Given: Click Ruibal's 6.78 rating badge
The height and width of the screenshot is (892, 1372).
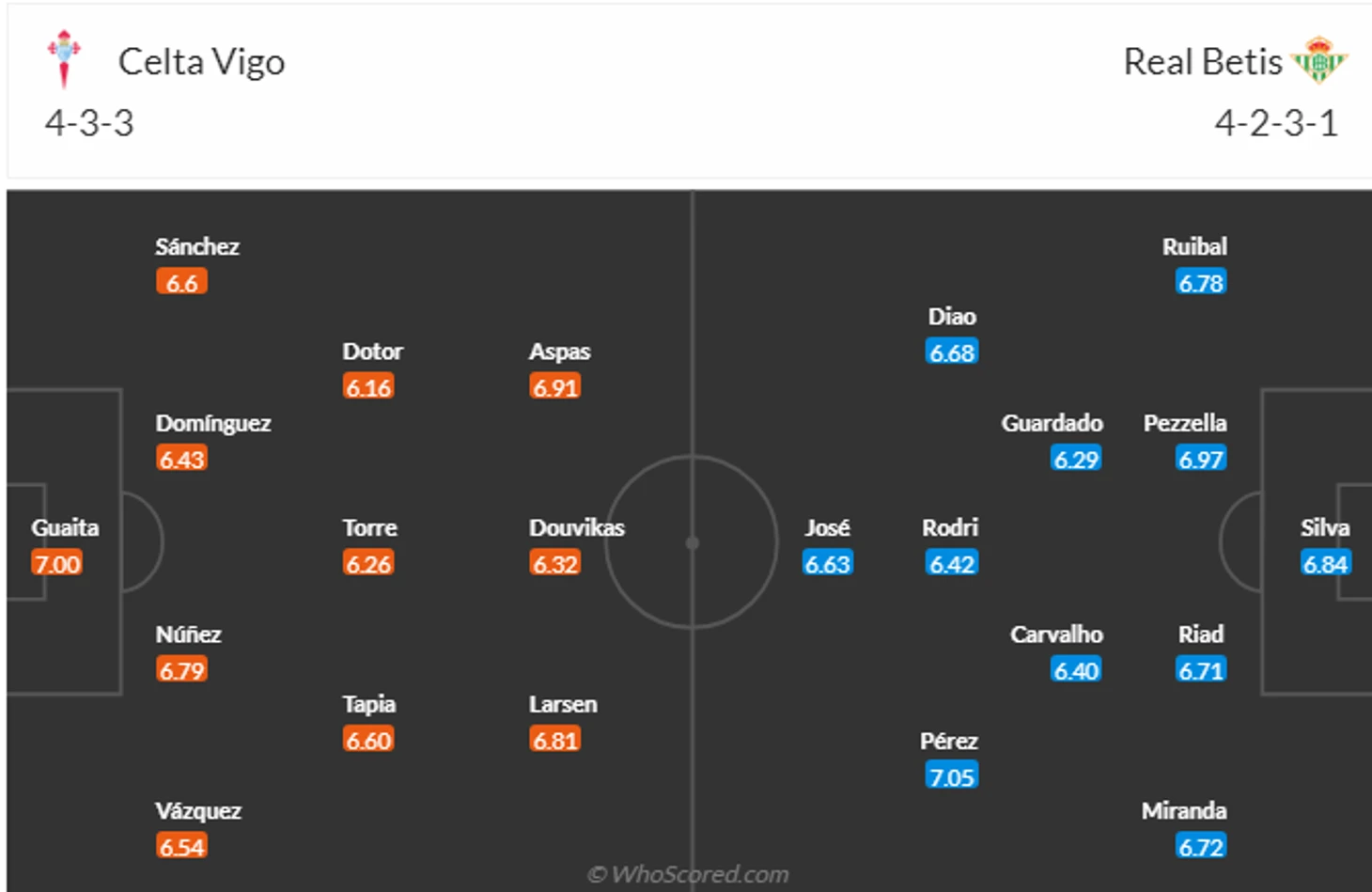Looking at the screenshot, I should click(x=1201, y=282).
